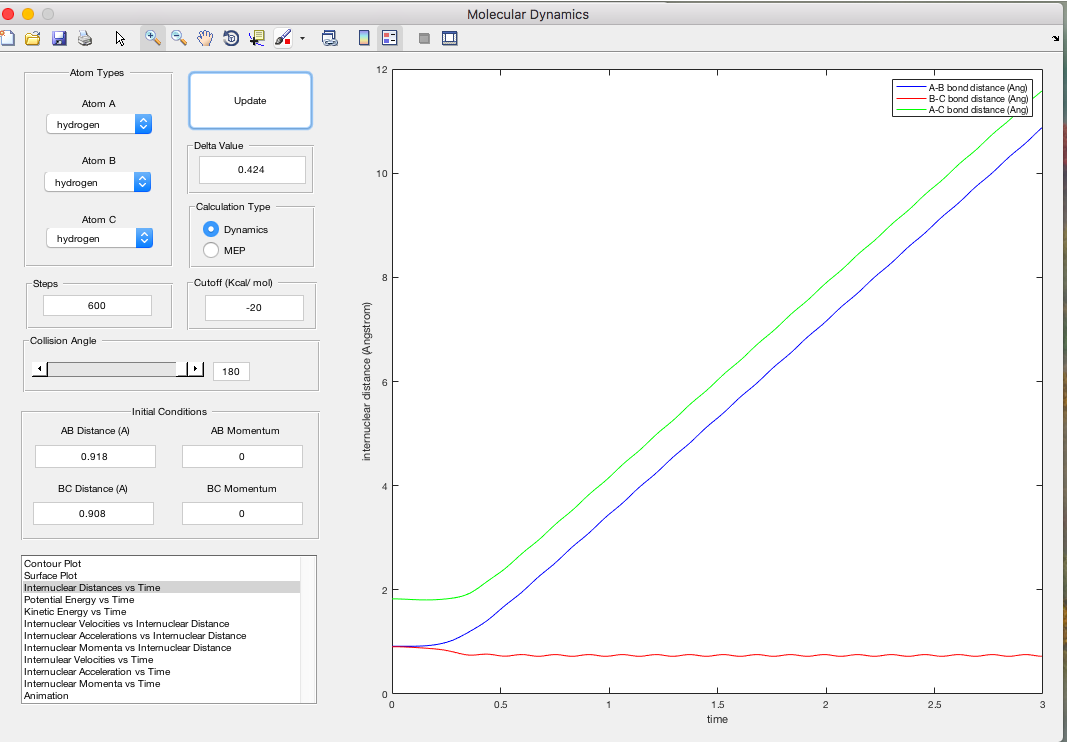
Task: Click the Open File folder icon
Action: tap(33, 38)
